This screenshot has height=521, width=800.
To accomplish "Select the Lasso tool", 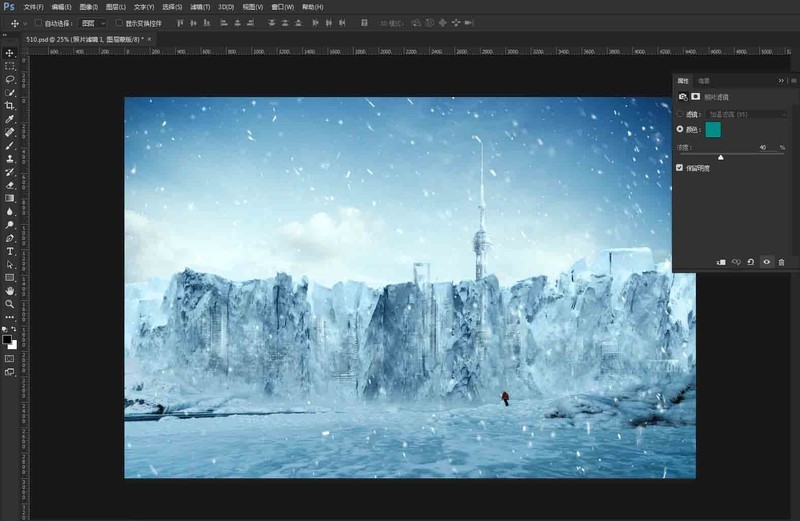I will [10, 80].
